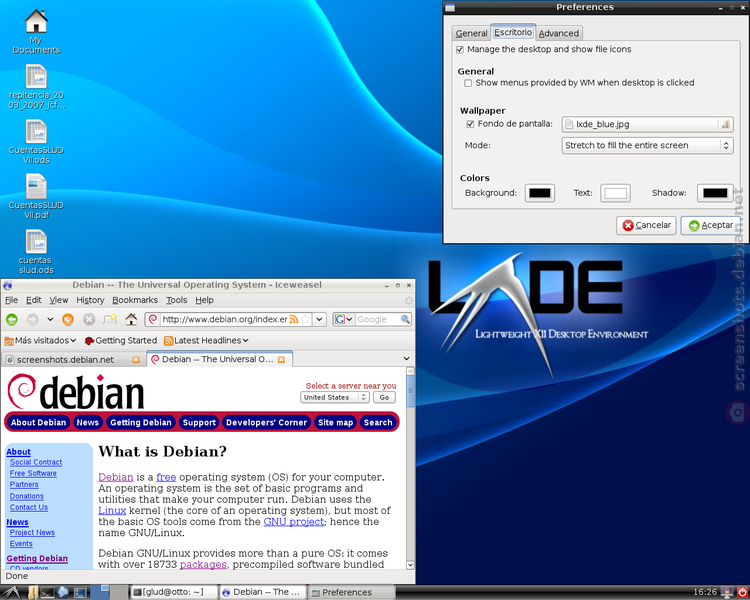Open the wallpaper Mode dropdown

pos(648,145)
